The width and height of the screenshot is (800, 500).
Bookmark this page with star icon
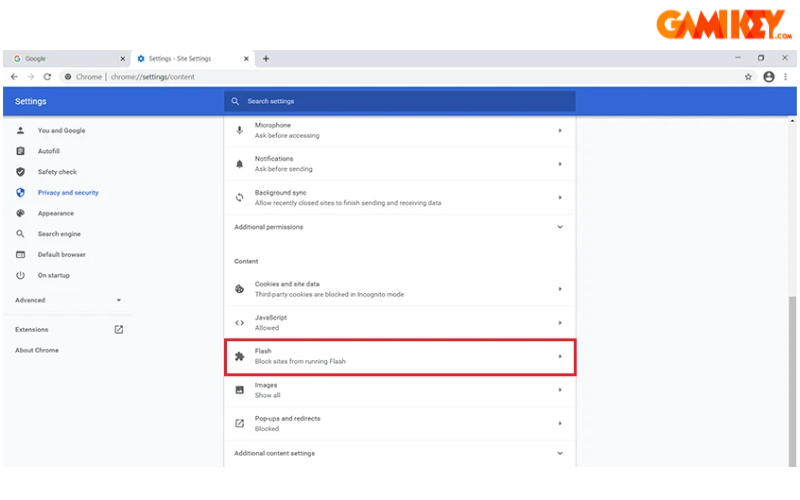[748, 77]
